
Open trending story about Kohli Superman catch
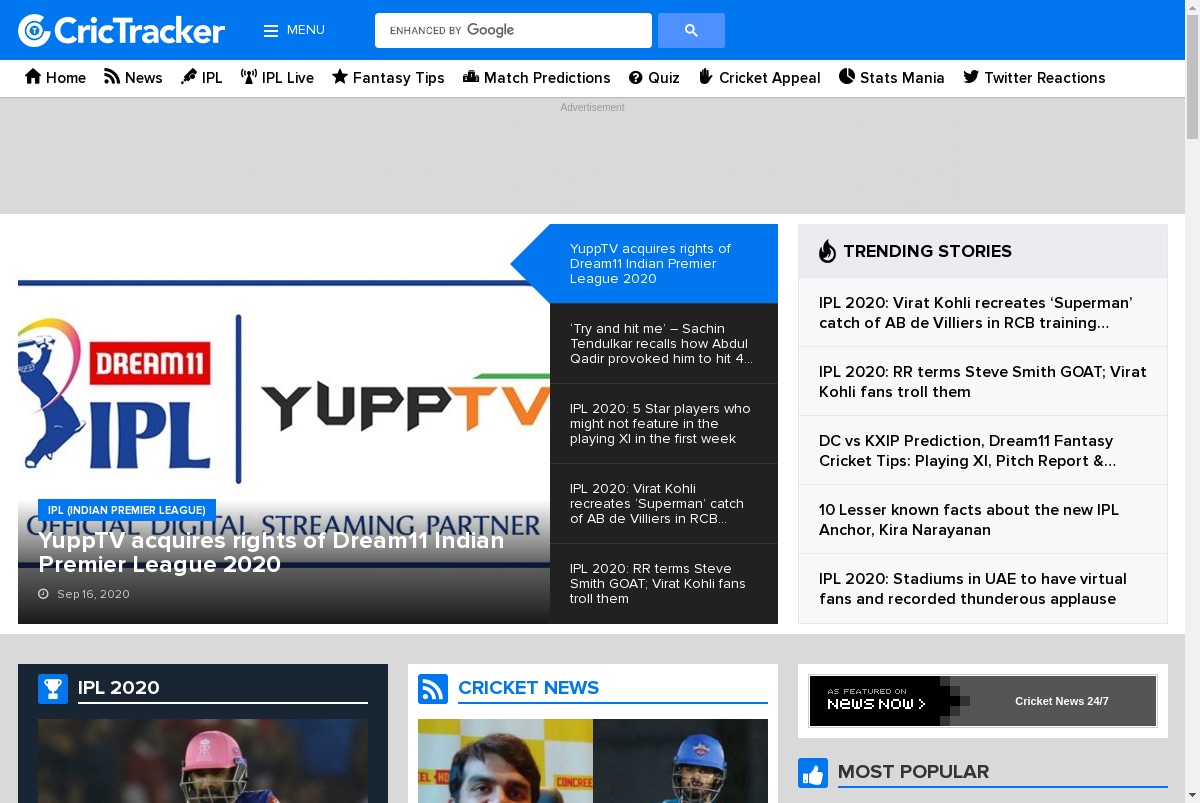coord(976,313)
